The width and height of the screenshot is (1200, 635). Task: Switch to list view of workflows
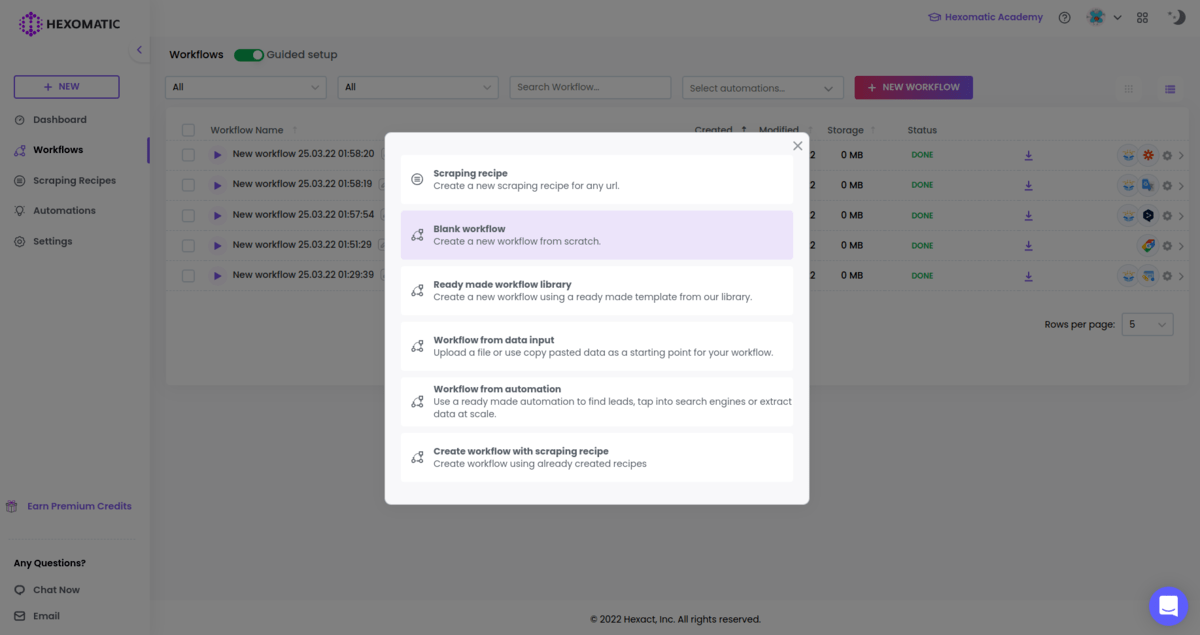tap(1169, 89)
